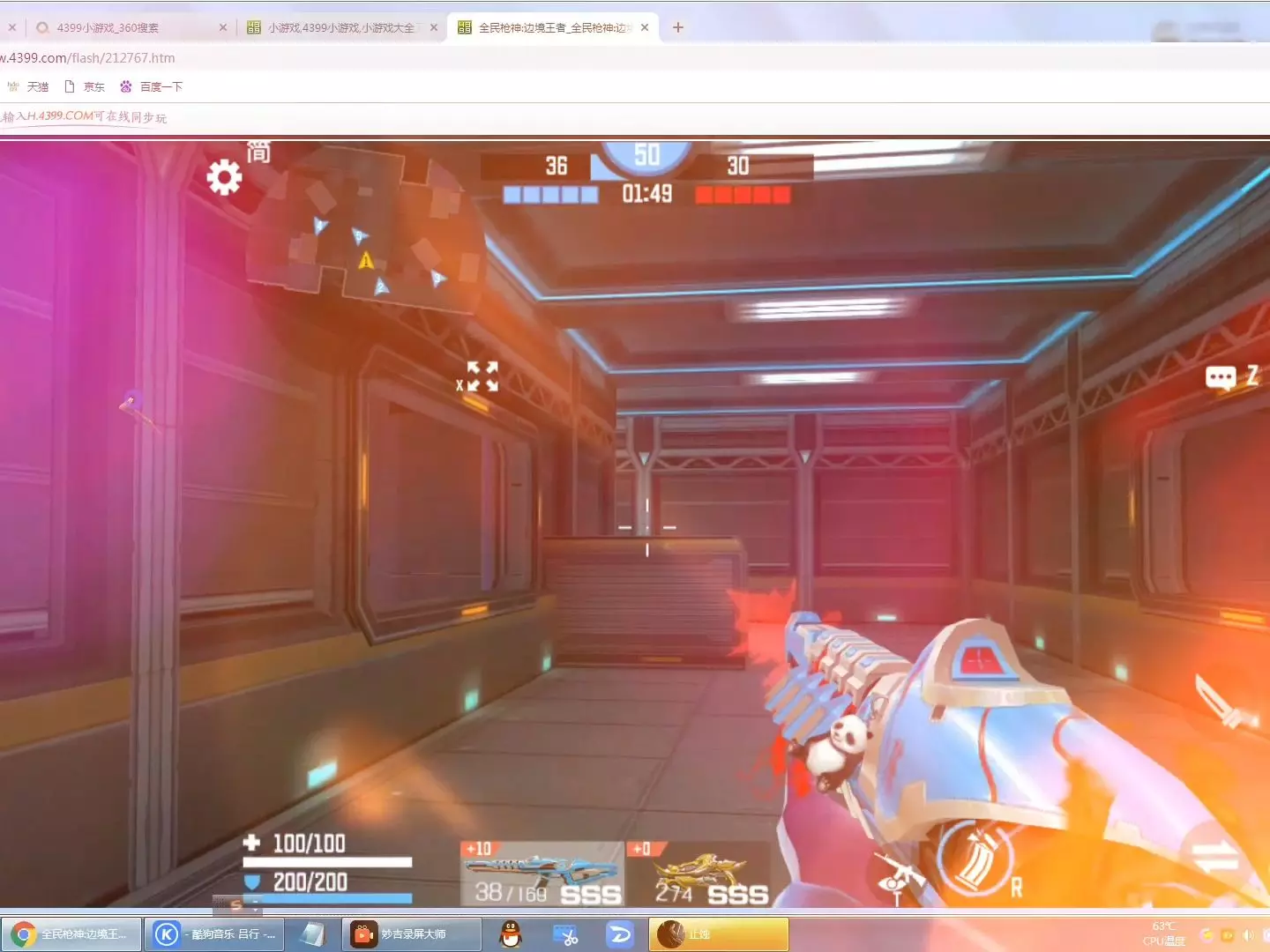
Task: Open the scissors screenshot tool taskbar icon
Action: pos(564,934)
